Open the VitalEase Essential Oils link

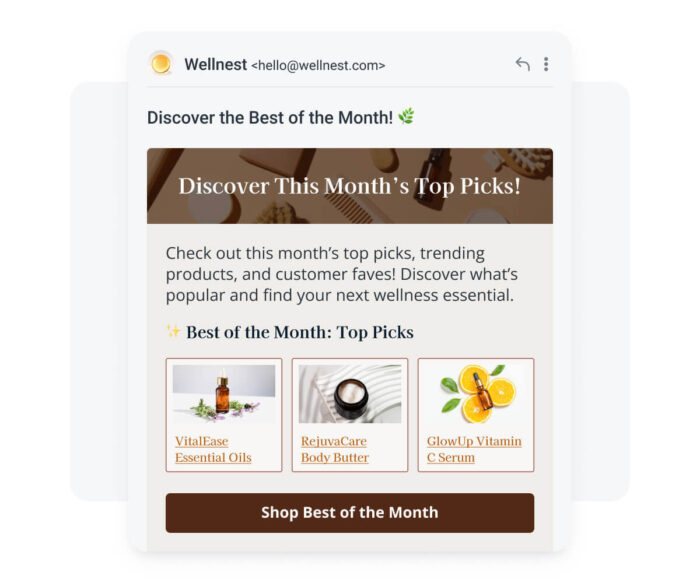213,449
